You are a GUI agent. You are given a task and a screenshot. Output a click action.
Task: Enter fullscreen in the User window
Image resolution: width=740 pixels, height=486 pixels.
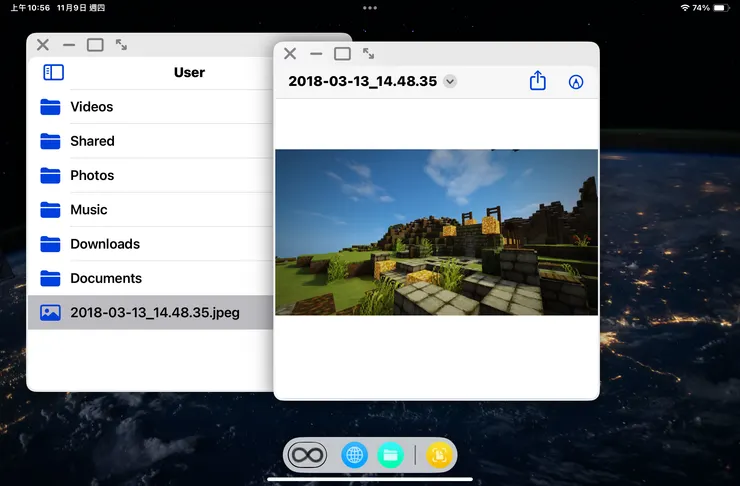point(121,45)
